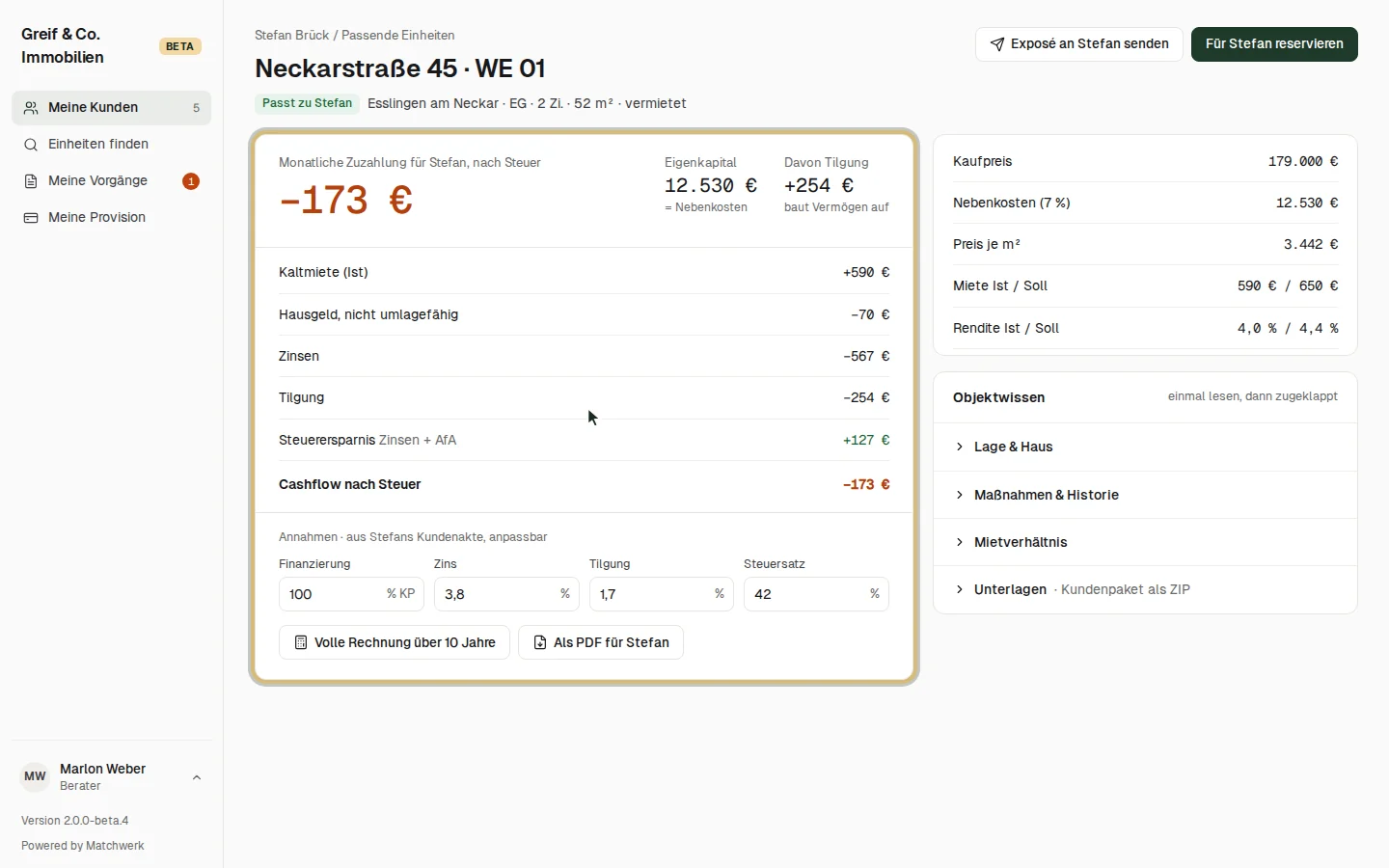Open Meine Provision page
The height and width of the screenshot is (868, 1389).
(111, 218)
